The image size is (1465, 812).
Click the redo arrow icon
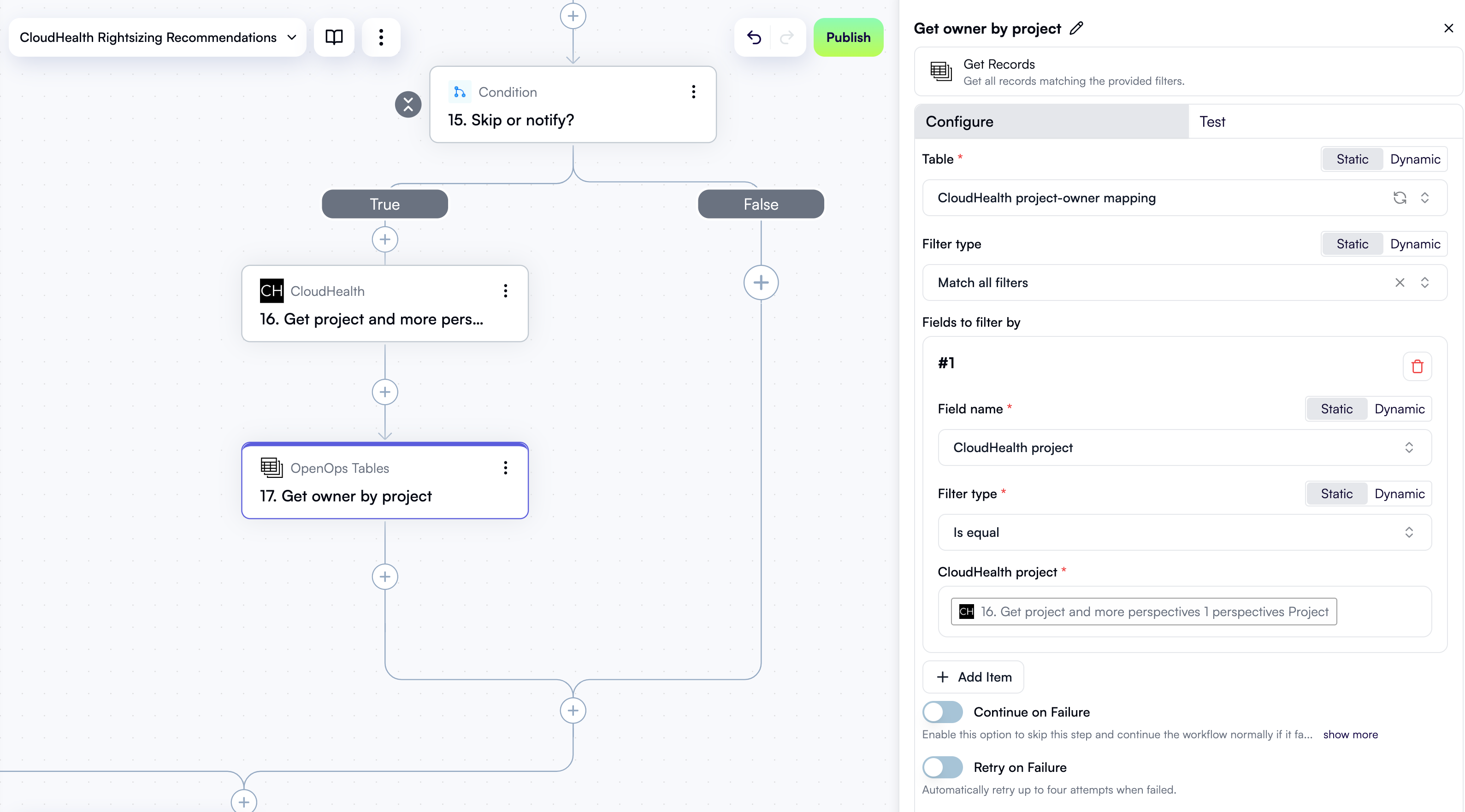[x=786, y=37]
